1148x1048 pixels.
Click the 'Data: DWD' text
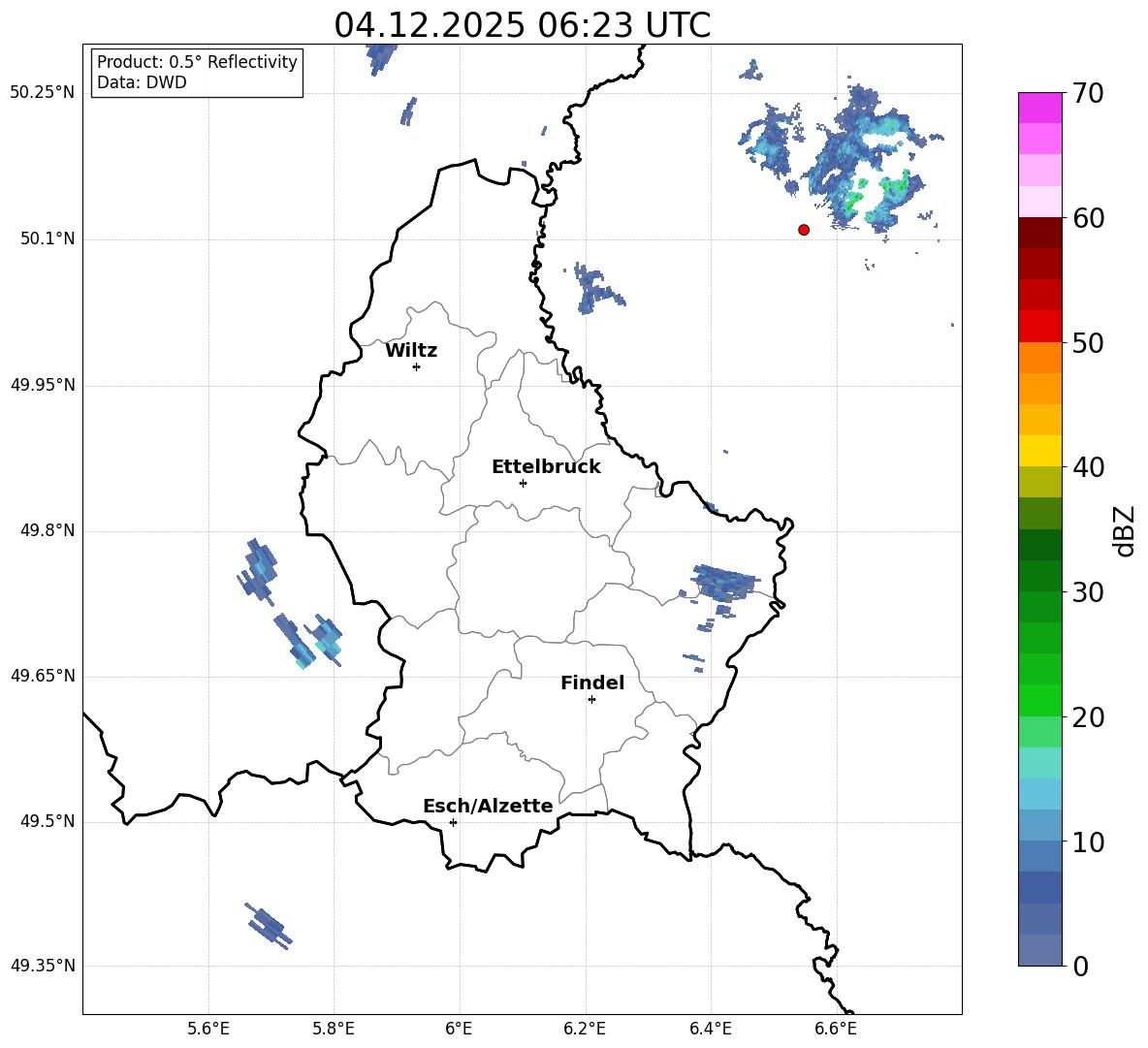pos(142,82)
